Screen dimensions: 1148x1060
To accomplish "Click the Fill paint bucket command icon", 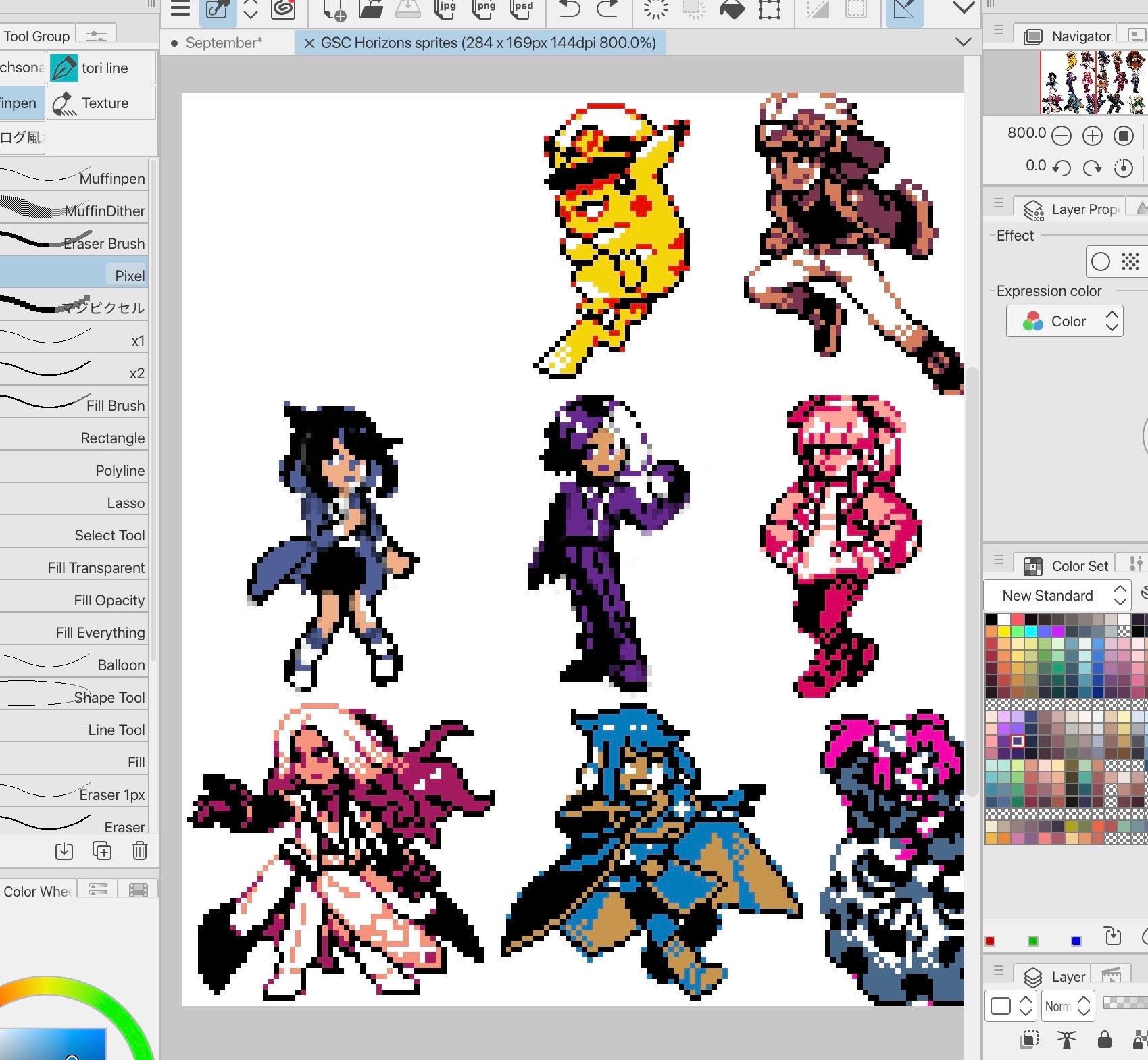I will (x=732, y=9).
